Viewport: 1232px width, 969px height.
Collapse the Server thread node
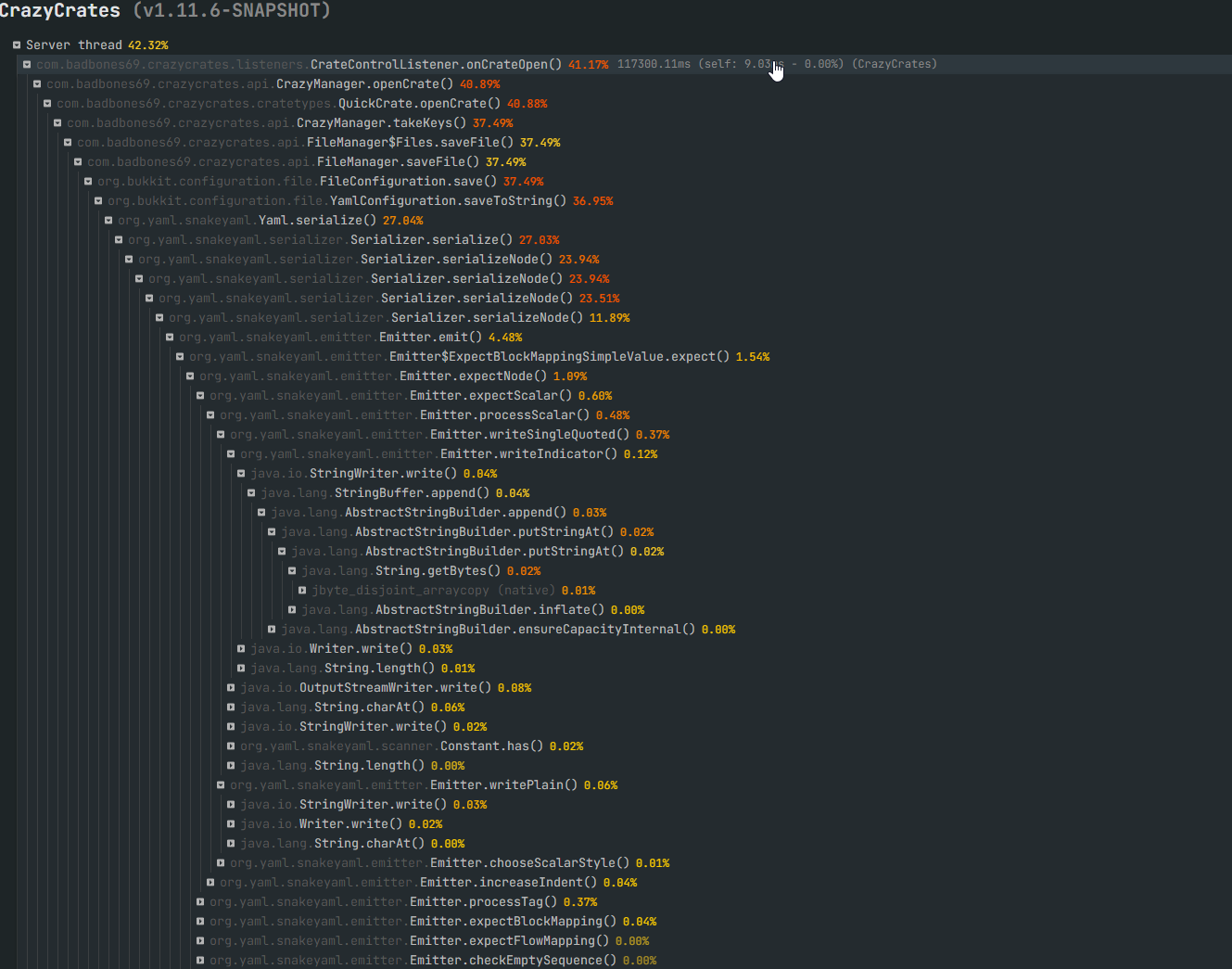[17, 45]
